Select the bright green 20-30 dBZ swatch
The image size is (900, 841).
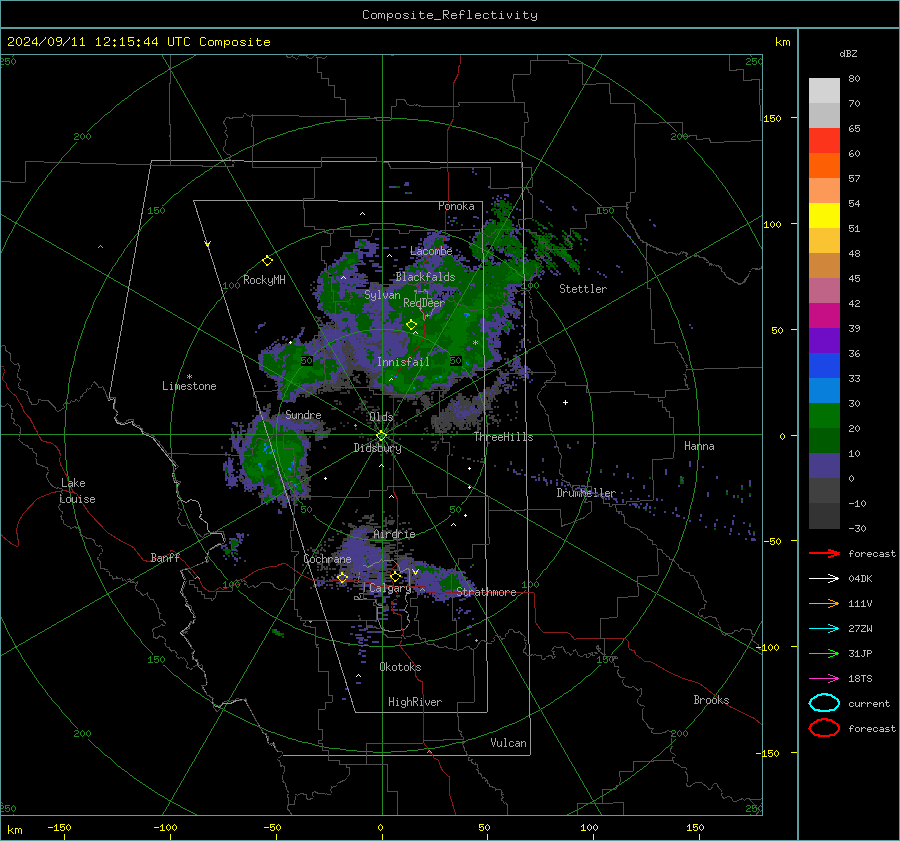(x=824, y=416)
